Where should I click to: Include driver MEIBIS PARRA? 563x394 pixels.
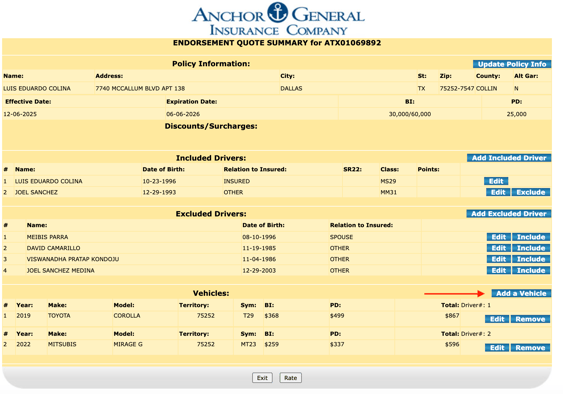531,237
